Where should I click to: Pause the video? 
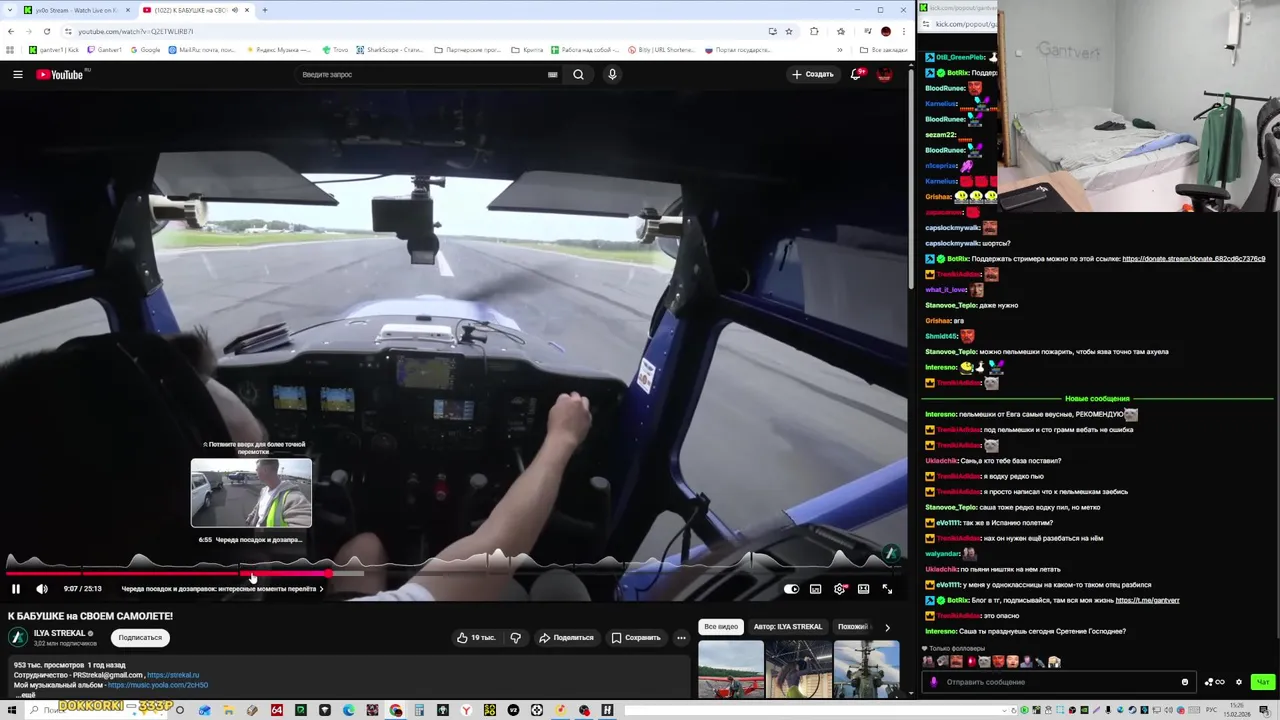[16, 589]
